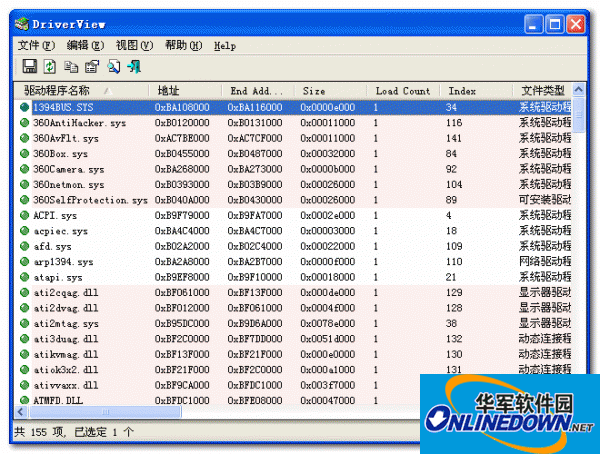Click size 0x0078e000 of ati2mtag.sys
This screenshot has width=600, height=454.
point(328,323)
